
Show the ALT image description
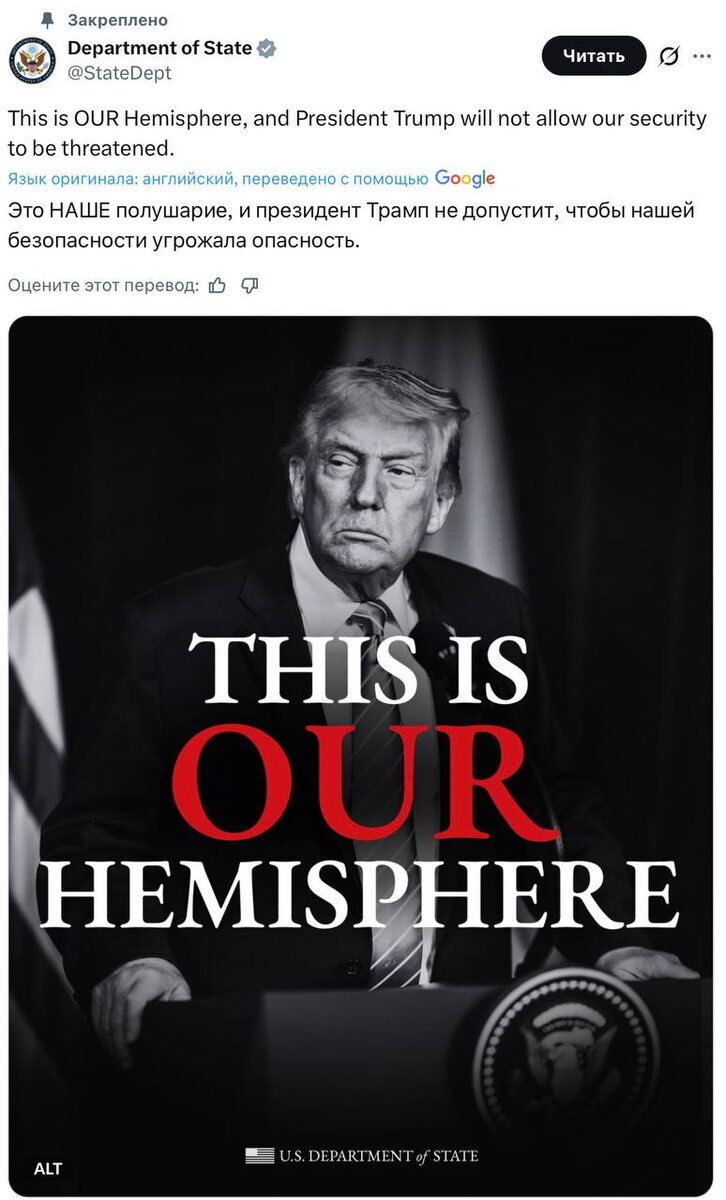click(48, 1168)
